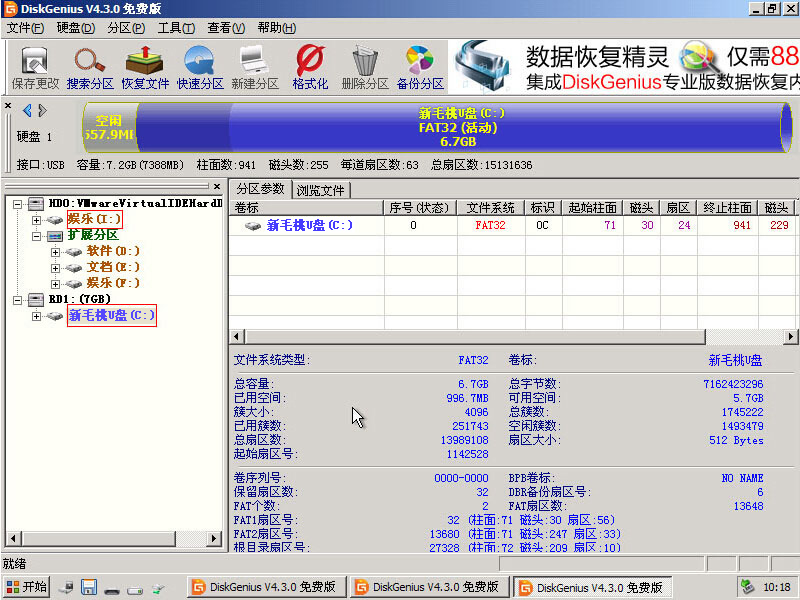Collapse the RD1 (7GB) disk node
The height and width of the screenshot is (600, 800).
tap(17, 299)
